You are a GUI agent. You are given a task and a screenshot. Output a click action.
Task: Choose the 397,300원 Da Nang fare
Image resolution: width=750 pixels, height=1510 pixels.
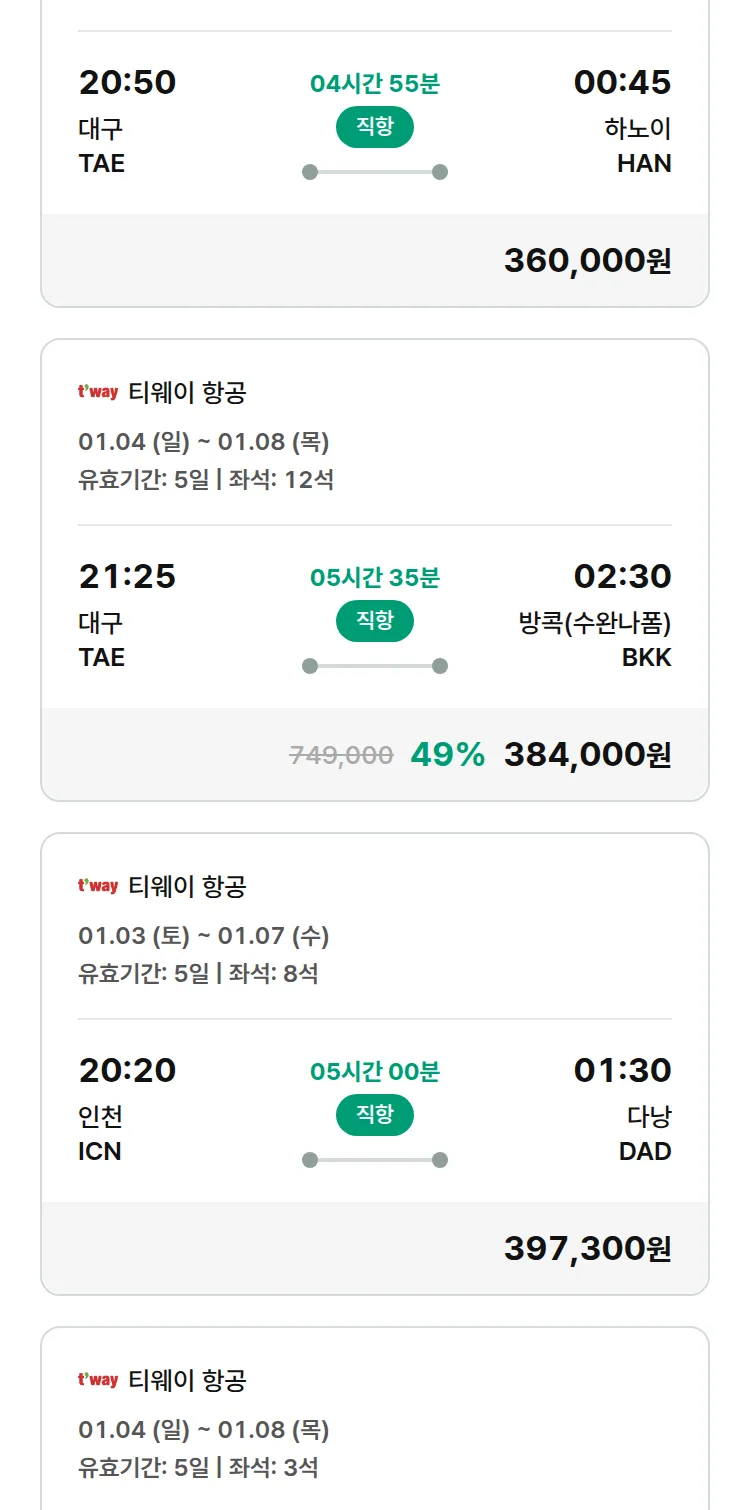[587, 1249]
